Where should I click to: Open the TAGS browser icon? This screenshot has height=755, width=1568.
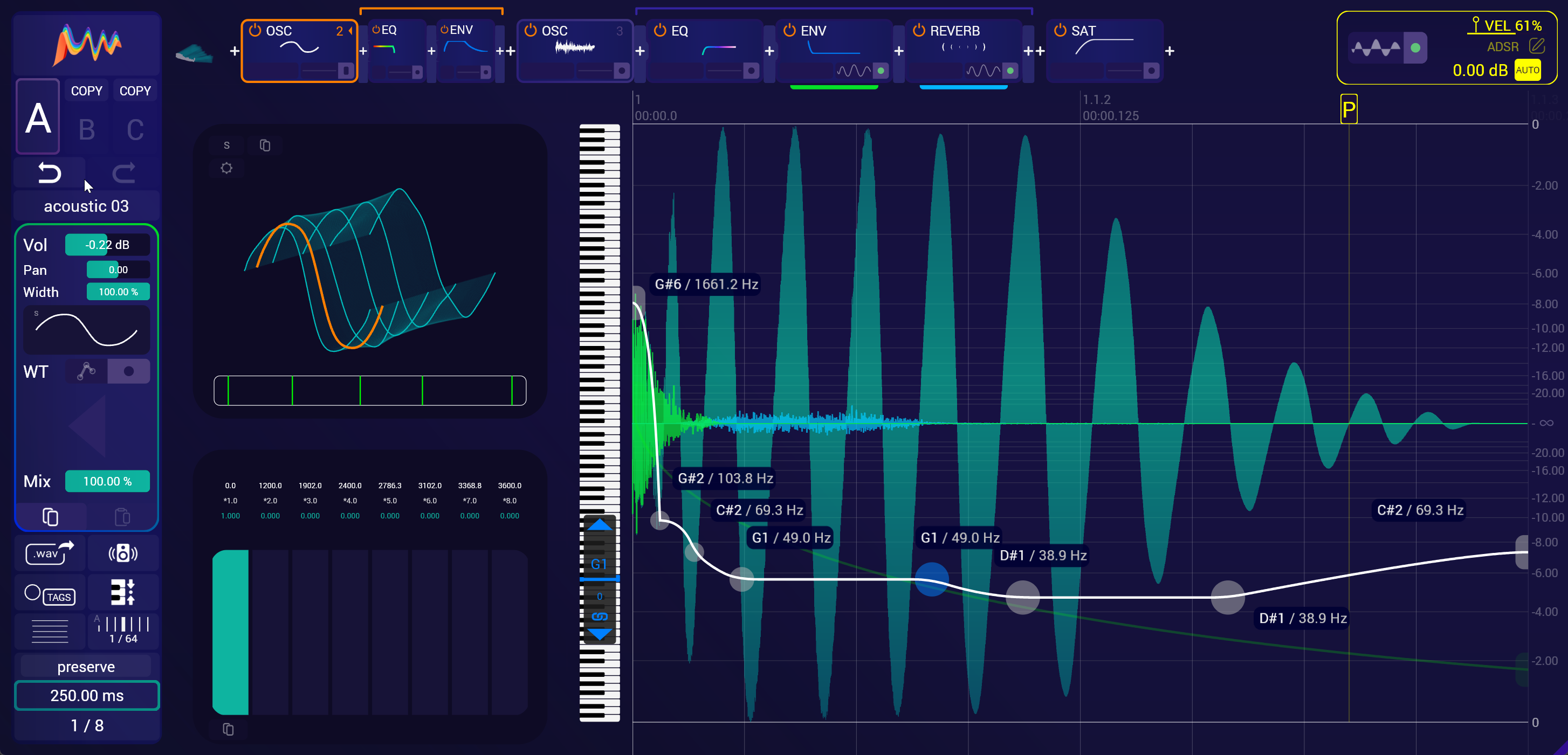pyautogui.click(x=59, y=596)
